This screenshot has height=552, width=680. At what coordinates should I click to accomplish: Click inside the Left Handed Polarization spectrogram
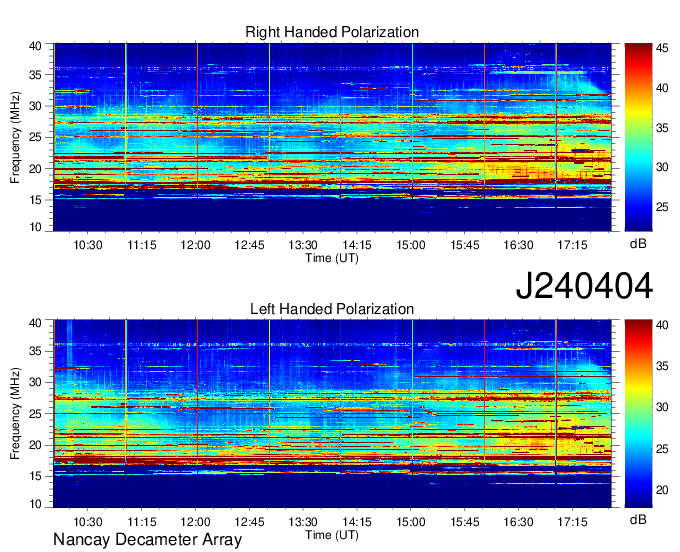332,414
